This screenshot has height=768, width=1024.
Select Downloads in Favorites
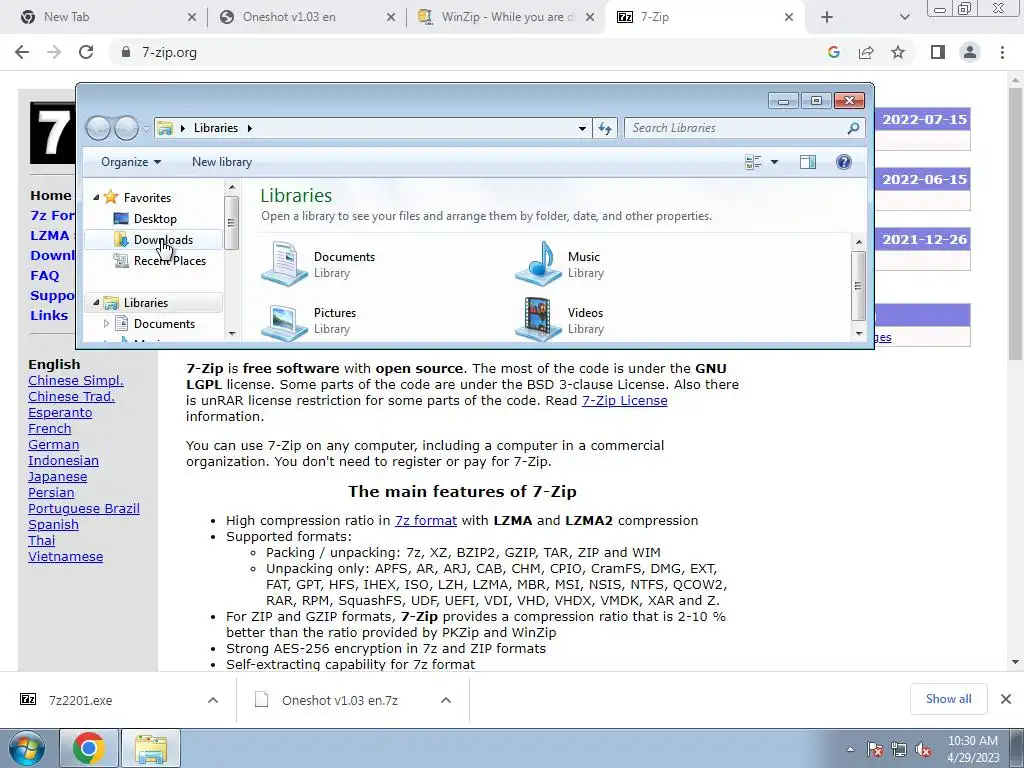point(163,240)
